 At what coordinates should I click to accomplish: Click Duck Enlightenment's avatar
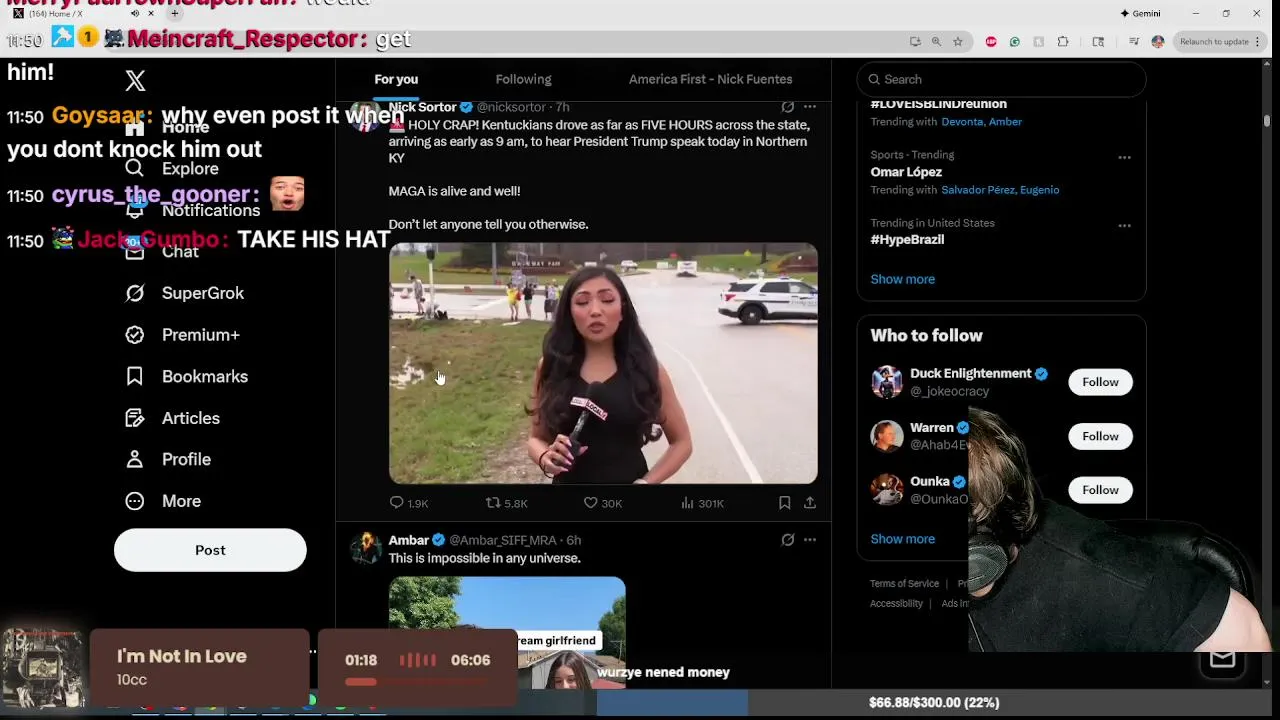pos(886,382)
